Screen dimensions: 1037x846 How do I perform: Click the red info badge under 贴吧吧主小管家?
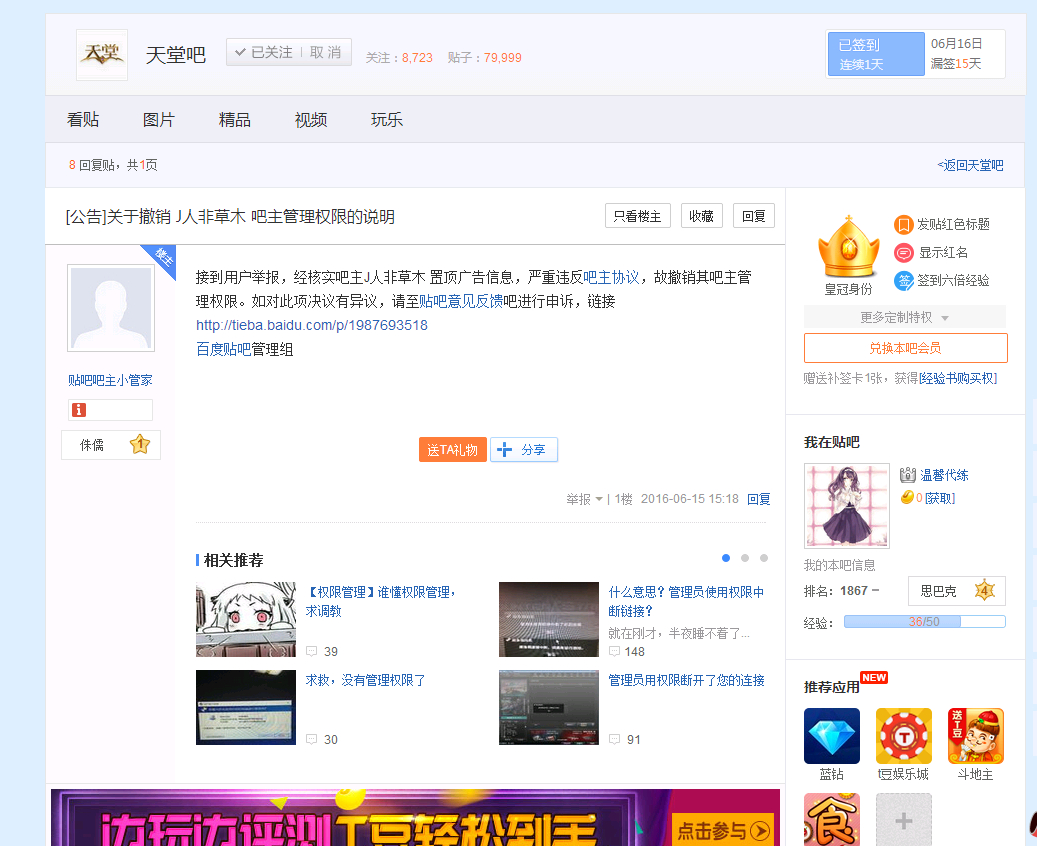(x=79, y=410)
